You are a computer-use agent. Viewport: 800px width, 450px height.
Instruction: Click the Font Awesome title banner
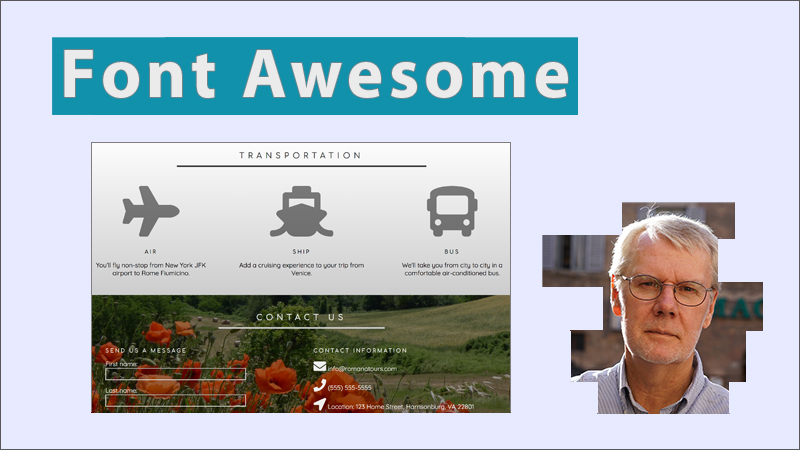click(x=314, y=76)
